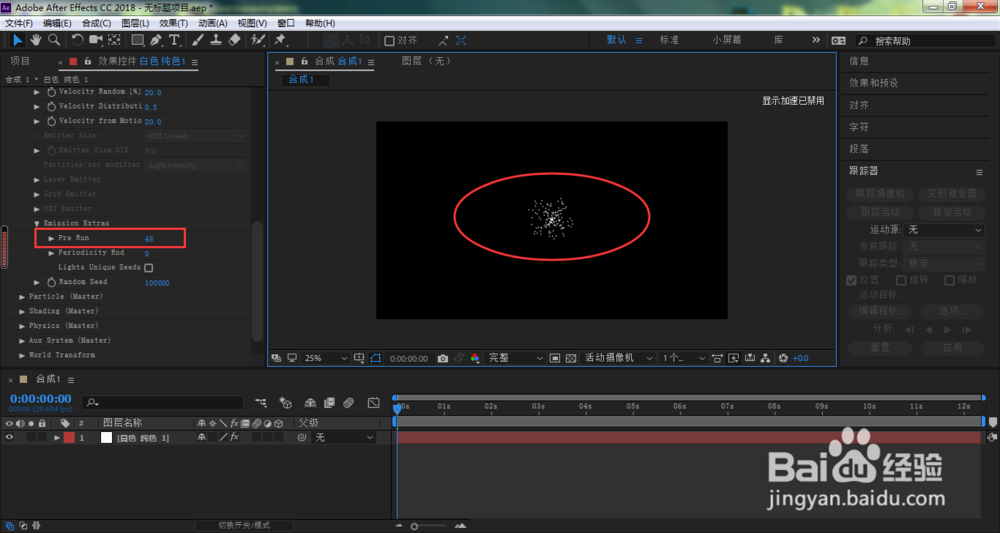Open the 效果(T) menu
This screenshot has width=1000, height=533.
(x=173, y=23)
